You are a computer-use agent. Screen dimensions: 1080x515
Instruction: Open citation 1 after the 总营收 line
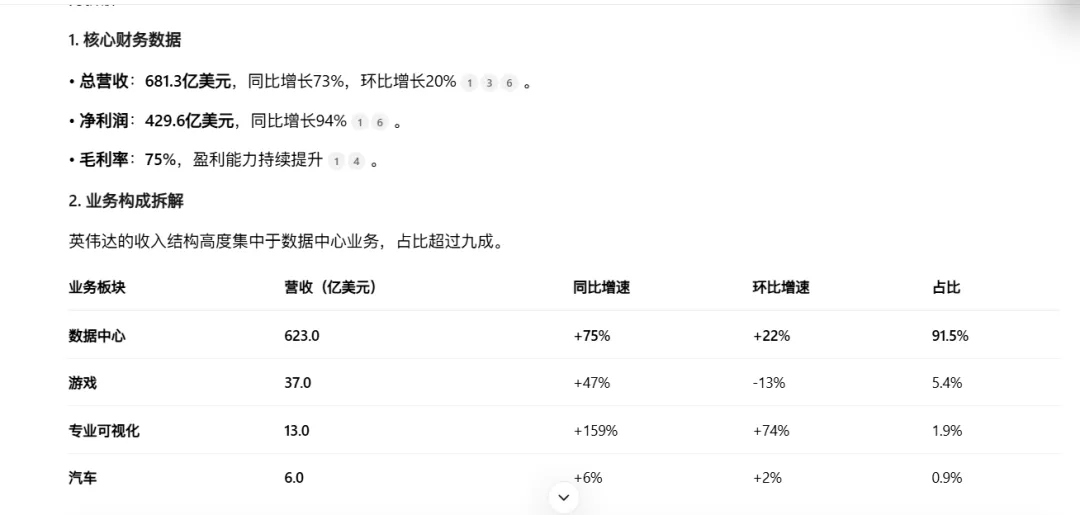point(469,83)
